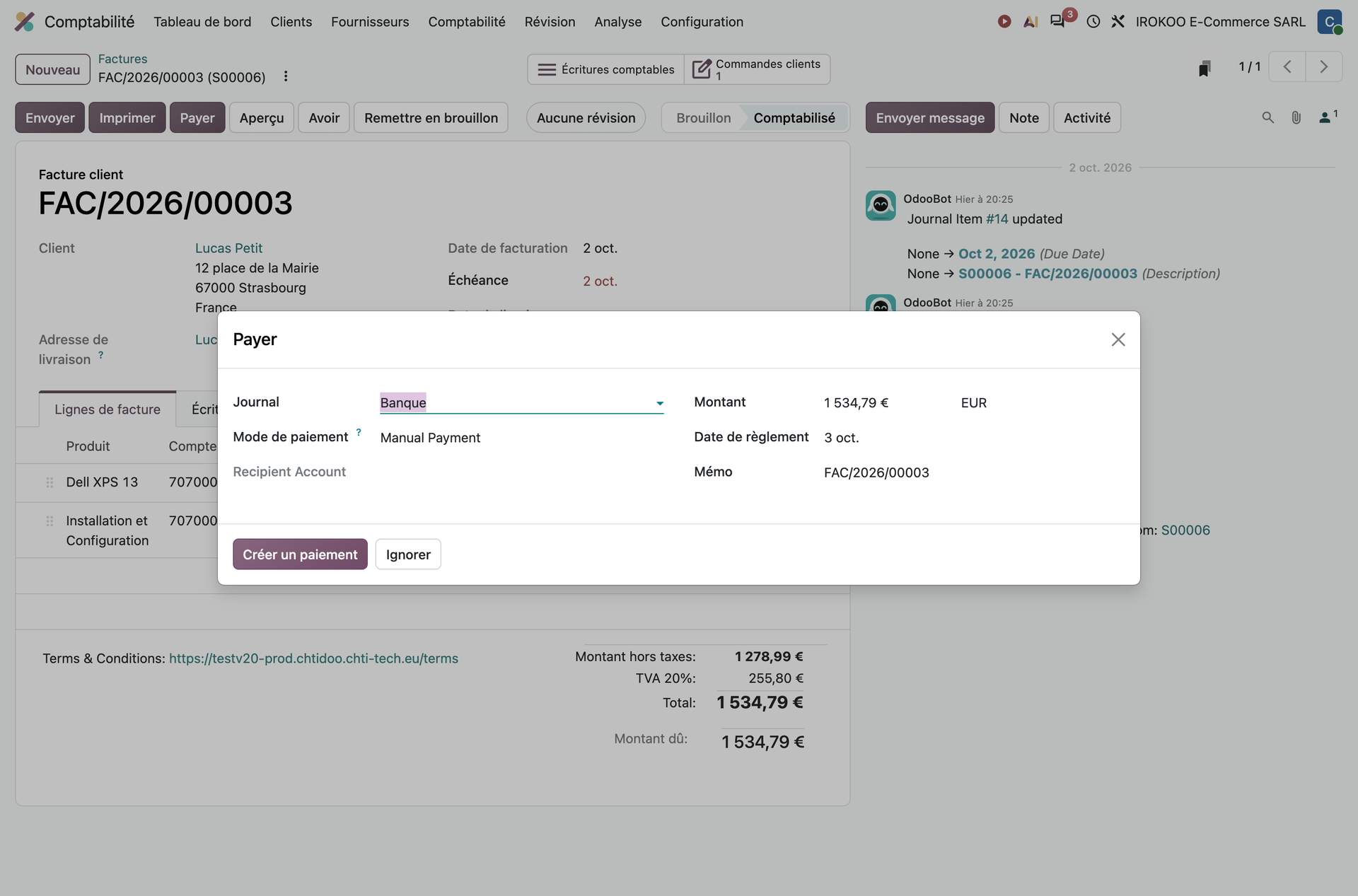The image size is (1358, 896).
Task: Go to the previous record arrow
Action: (1287, 66)
